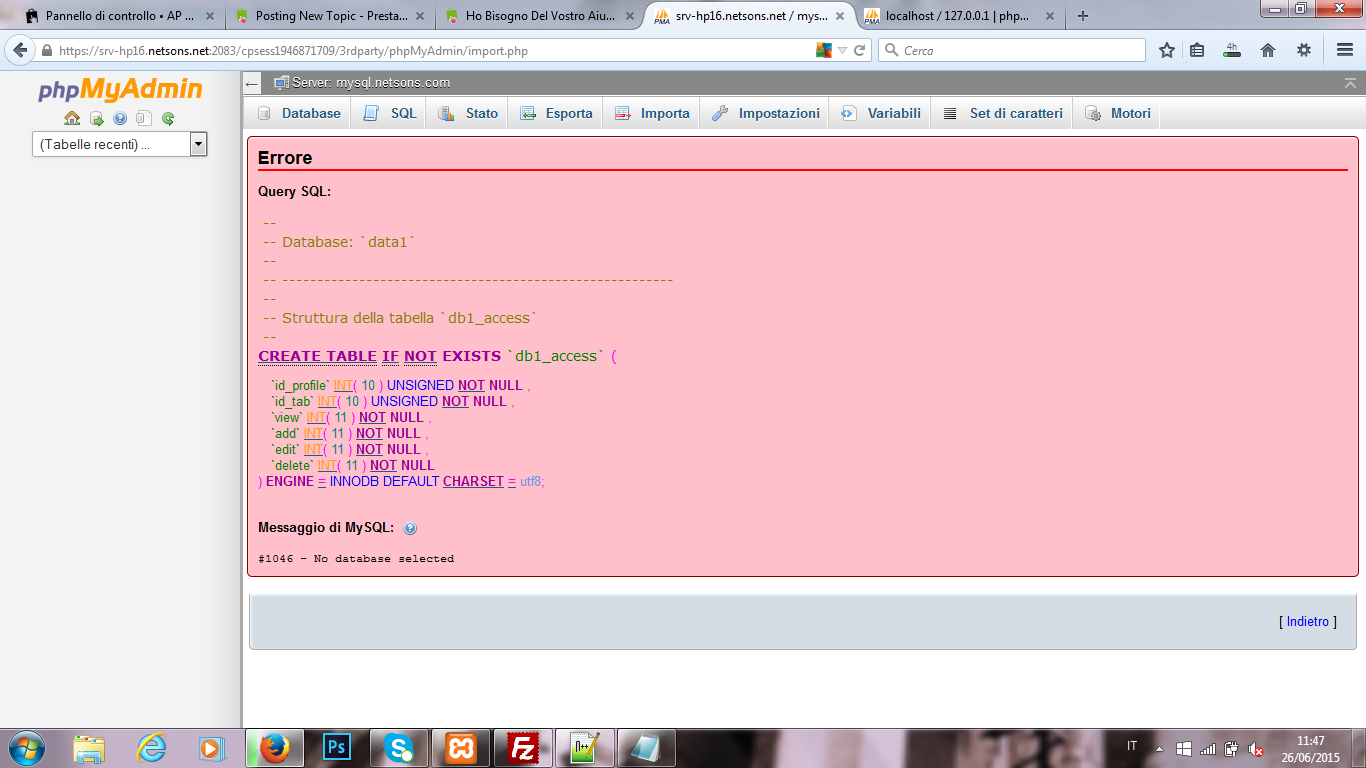Open the Firefox hamburger menu
The image size is (1366, 768).
coord(1345,50)
